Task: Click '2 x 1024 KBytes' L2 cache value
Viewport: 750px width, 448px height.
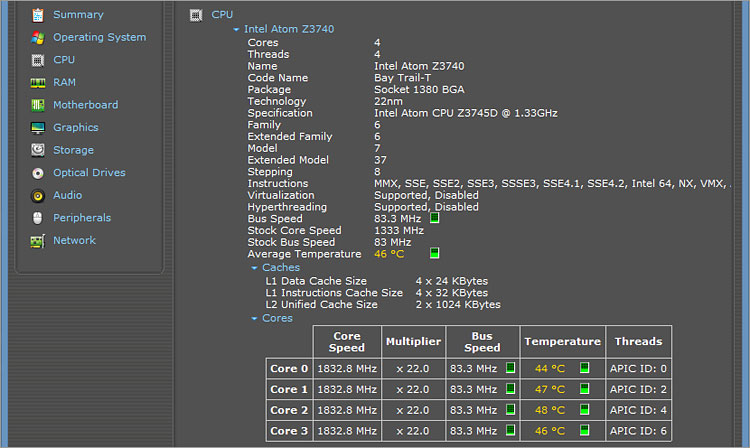Action: (x=458, y=305)
